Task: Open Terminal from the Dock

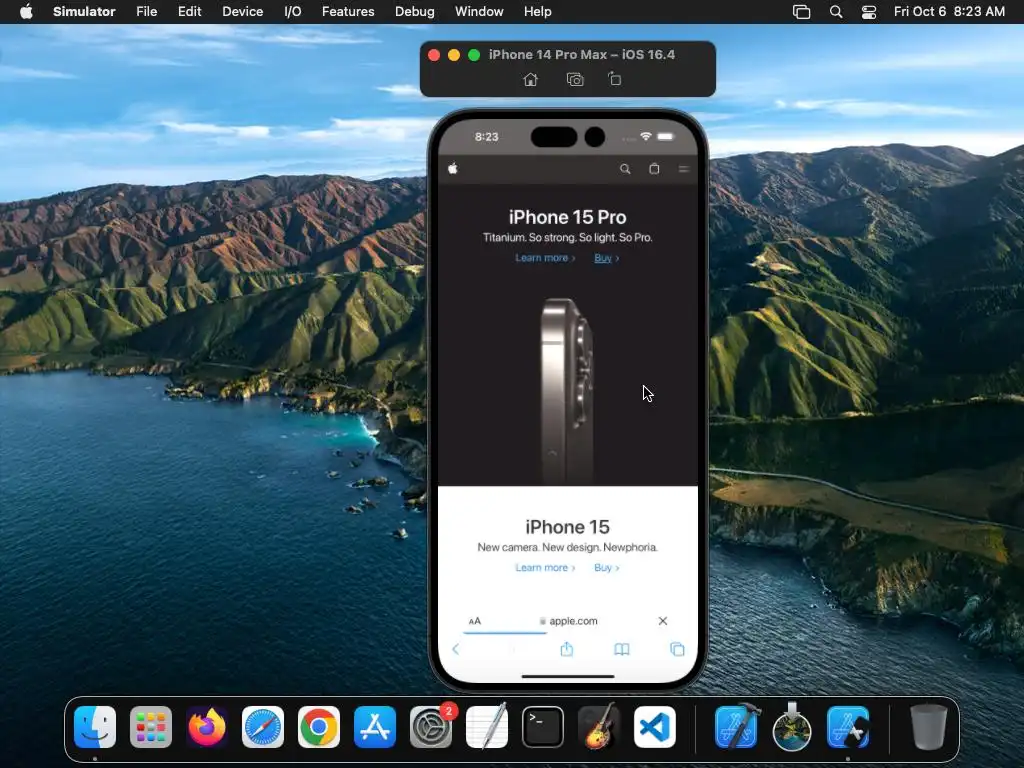Action: point(543,727)
